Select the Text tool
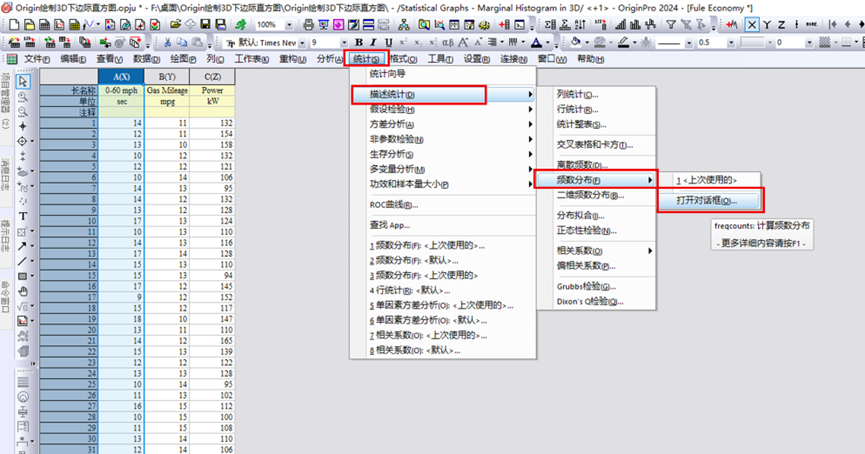Screen dimensions: 865x454 tap(23, 216)
